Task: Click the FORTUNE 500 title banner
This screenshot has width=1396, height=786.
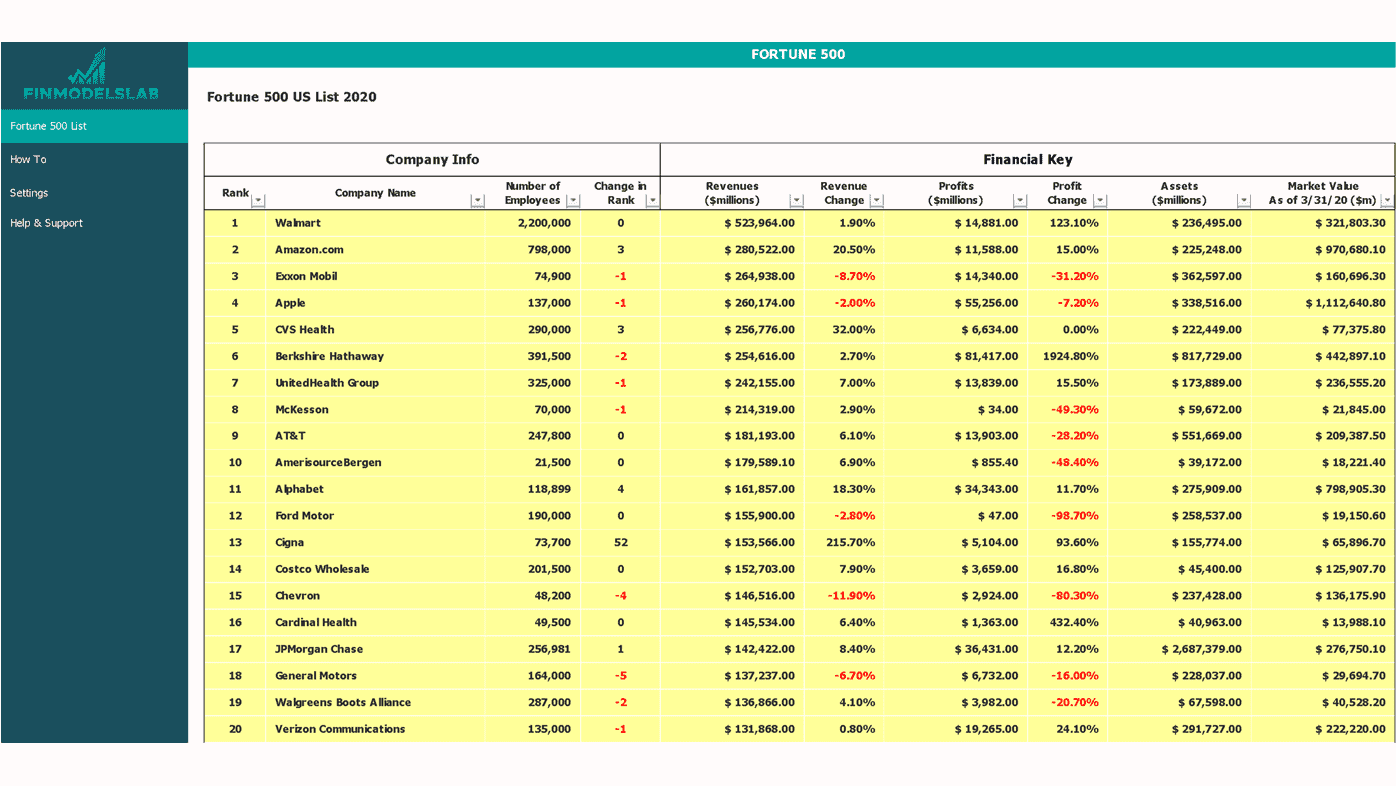Action: 791,55
